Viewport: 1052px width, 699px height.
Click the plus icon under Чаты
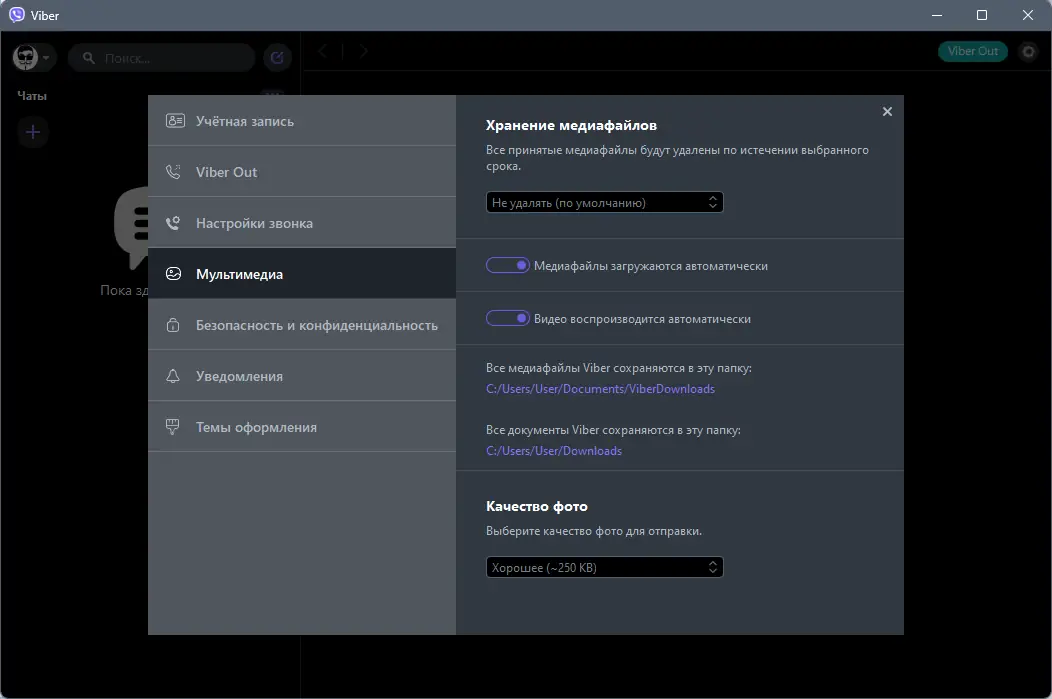(x=33, y=131)
